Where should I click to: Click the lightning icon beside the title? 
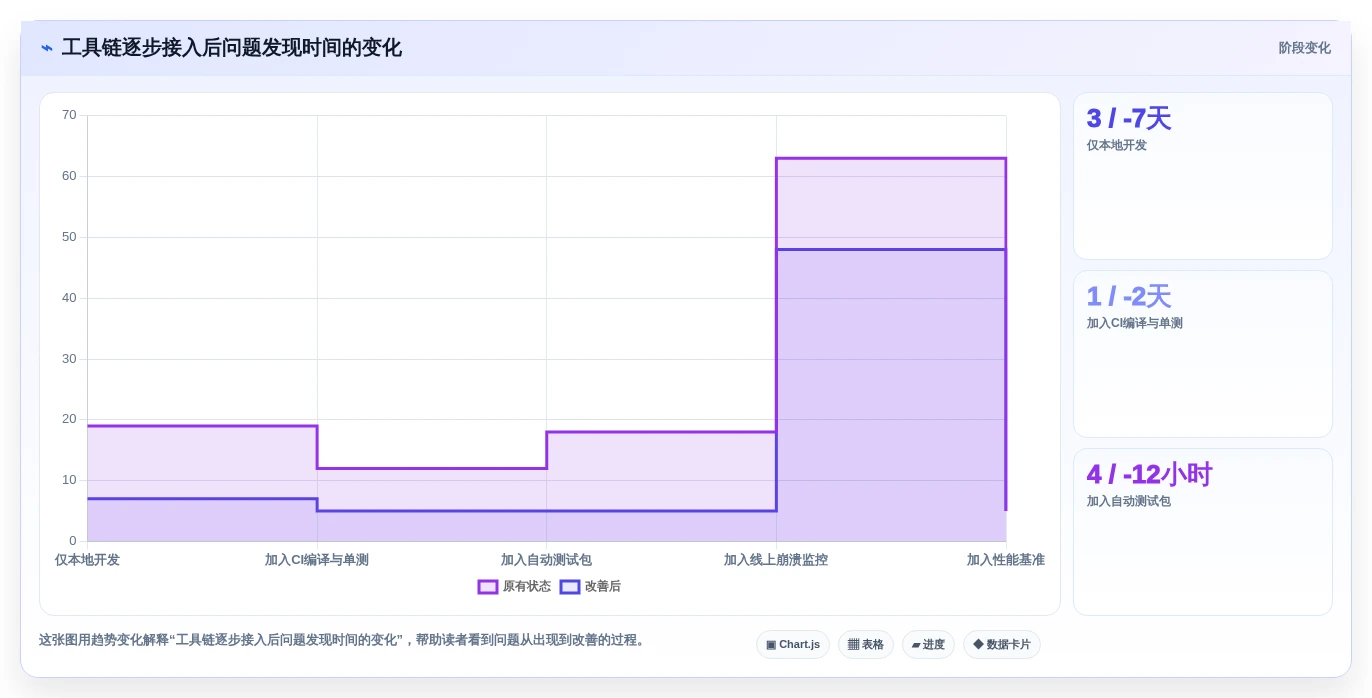point(47,48)
